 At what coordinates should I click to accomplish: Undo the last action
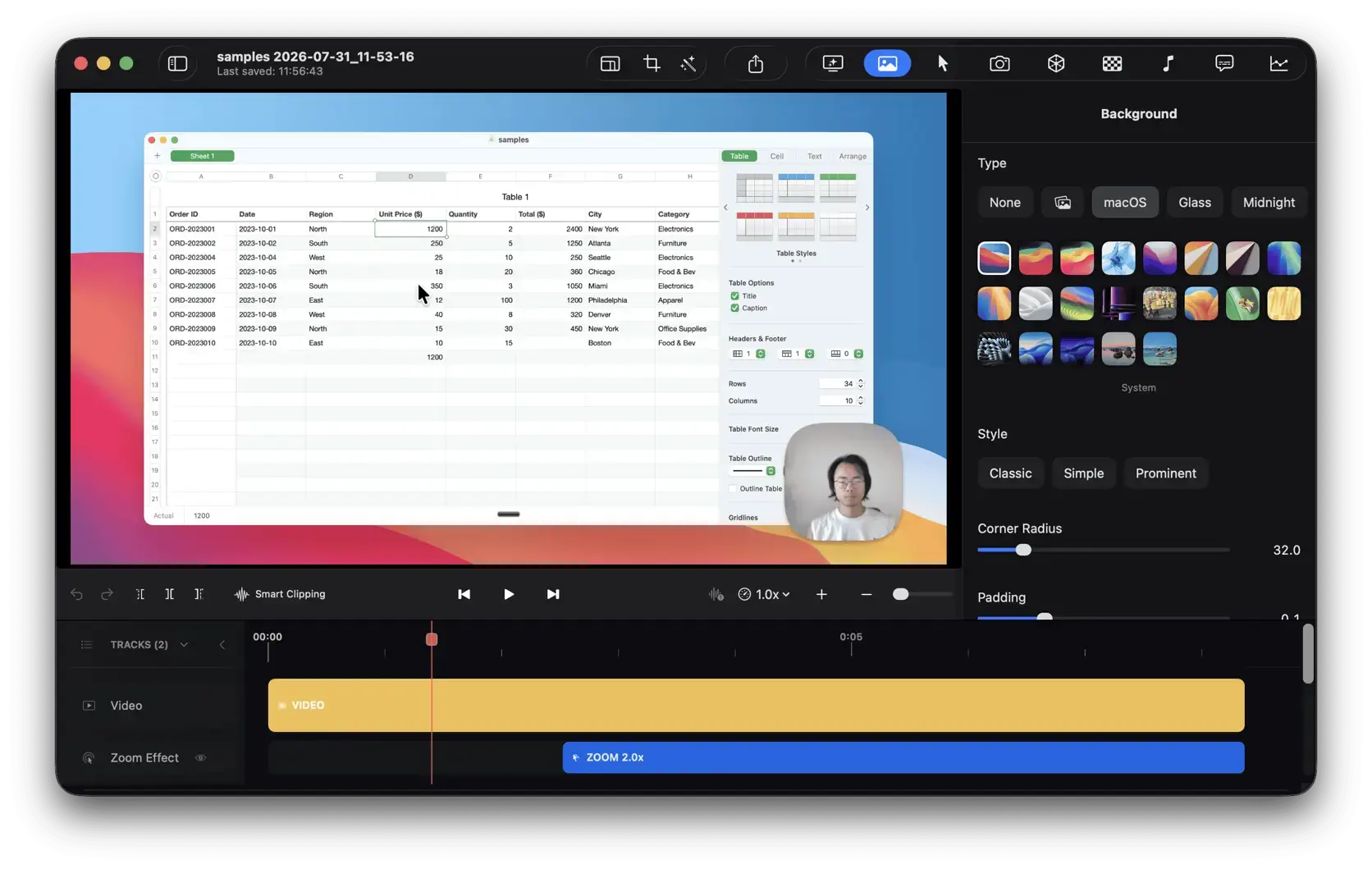tap(76, 594)
